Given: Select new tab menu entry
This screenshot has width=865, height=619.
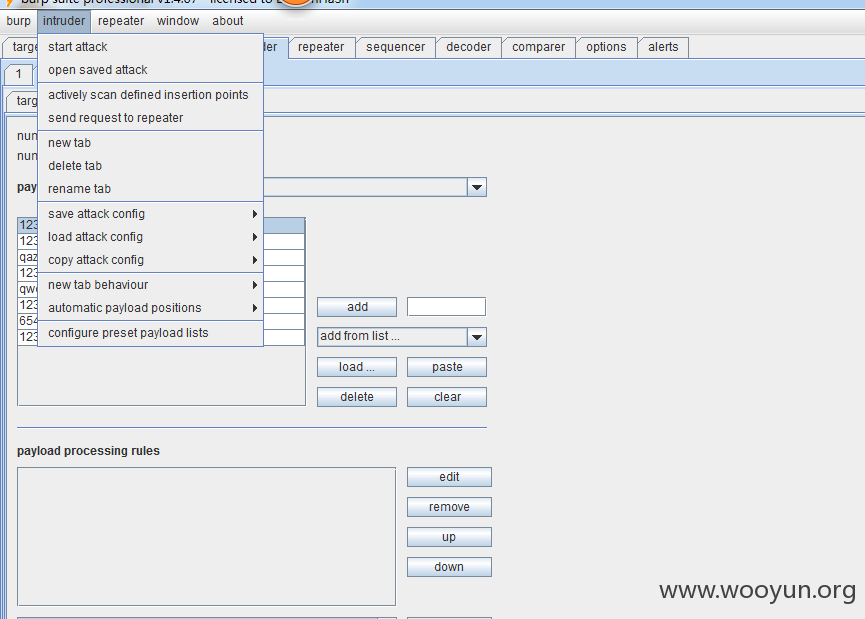Looking at the screenshot, I should click(x=150, y=143).
